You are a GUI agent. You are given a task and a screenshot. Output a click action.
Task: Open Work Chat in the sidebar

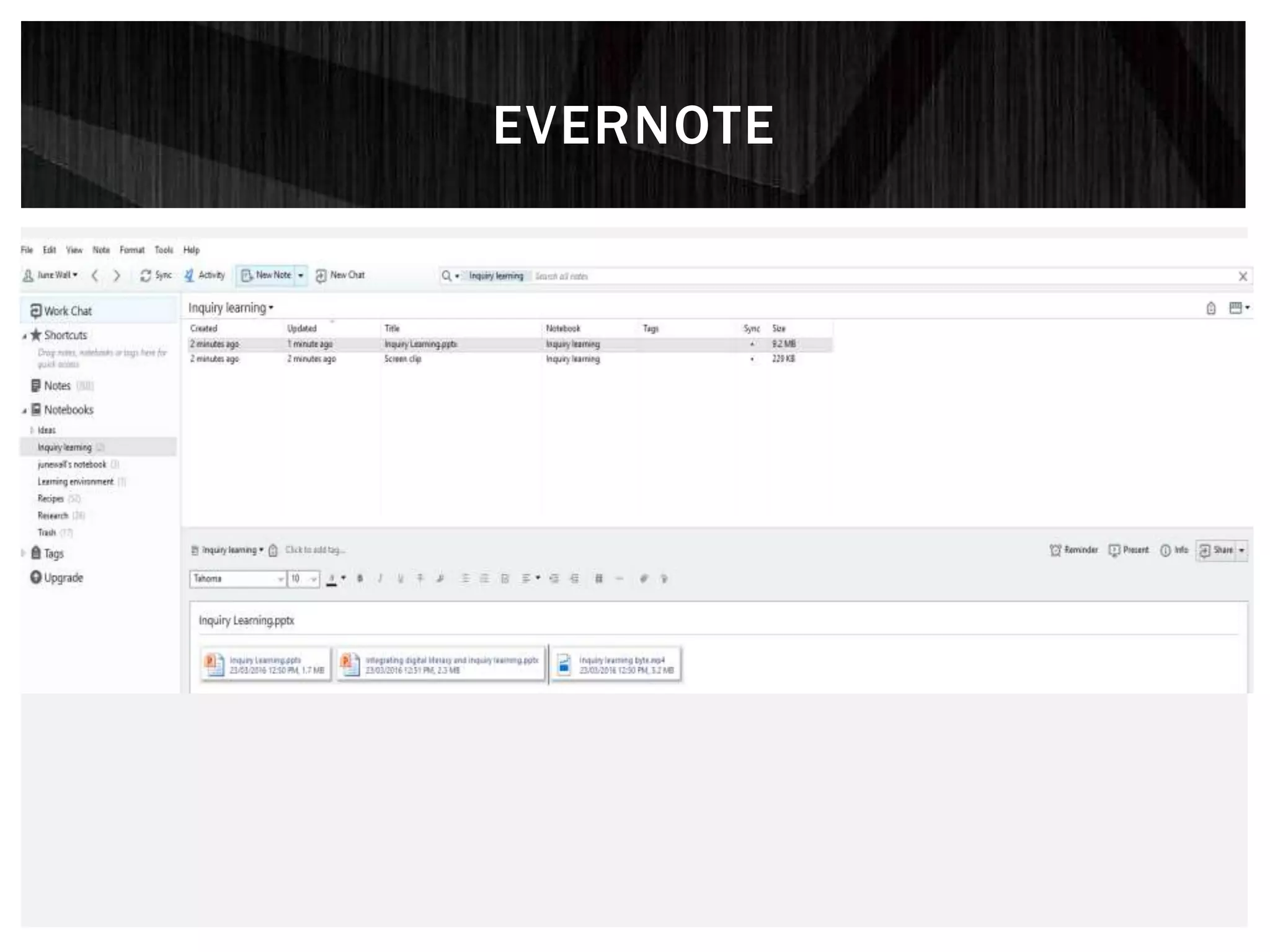[99, 311]
